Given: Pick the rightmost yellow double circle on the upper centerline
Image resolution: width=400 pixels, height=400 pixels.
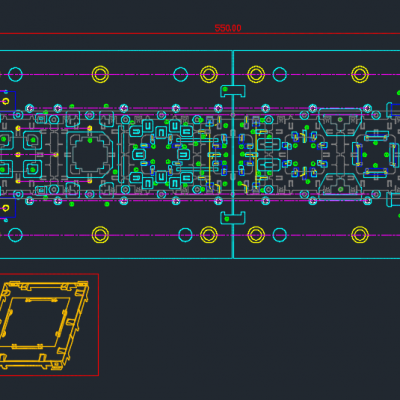Looking at the screenshot, I should tap(360, 74).
